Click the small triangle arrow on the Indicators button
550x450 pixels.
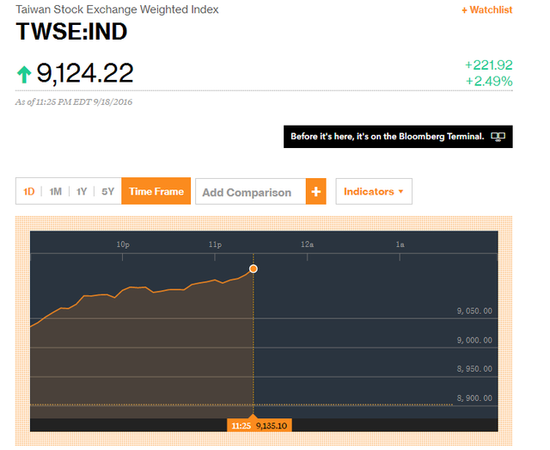401,192
